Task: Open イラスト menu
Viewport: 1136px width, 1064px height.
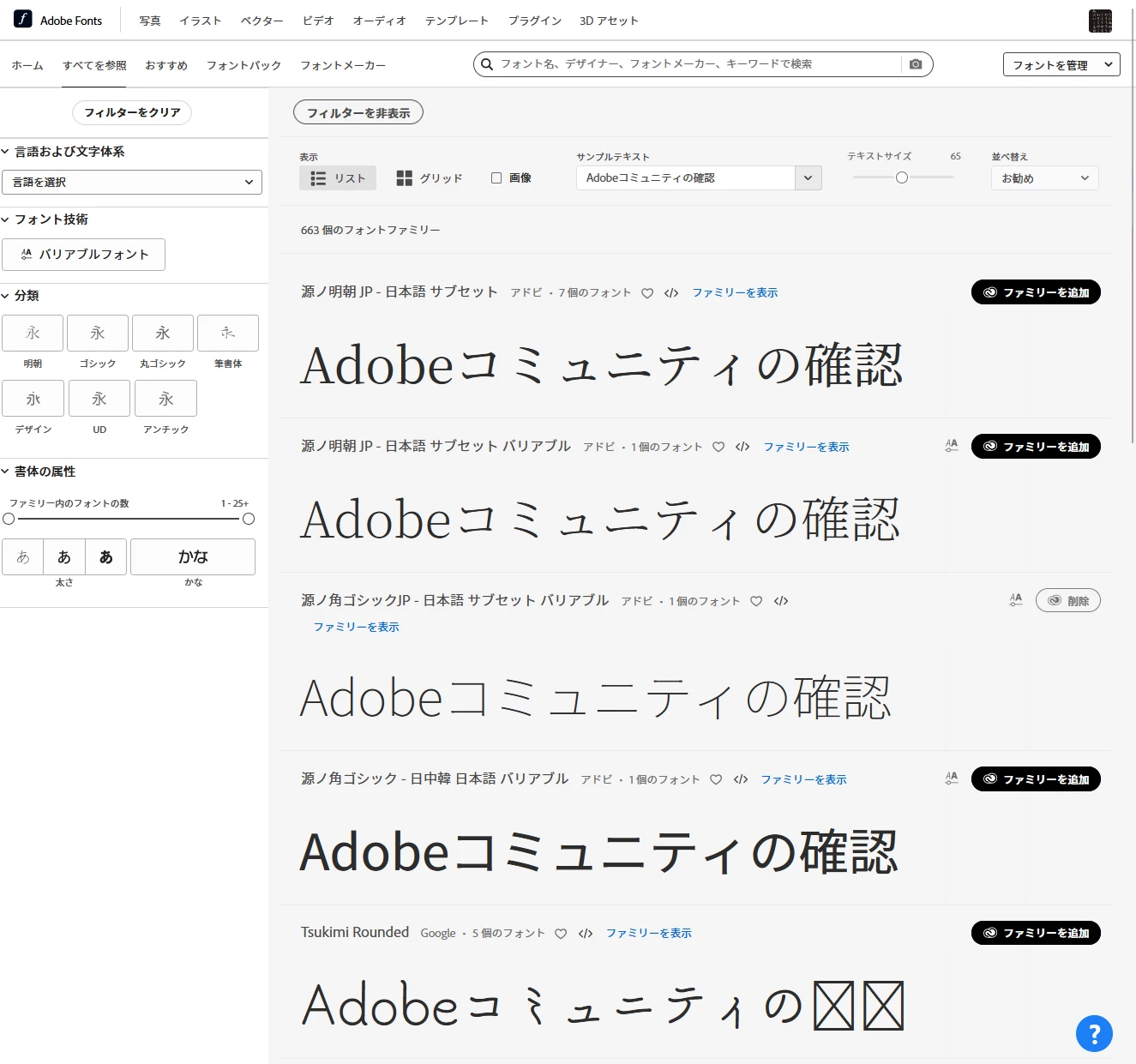Action: (x=201, y=21)
